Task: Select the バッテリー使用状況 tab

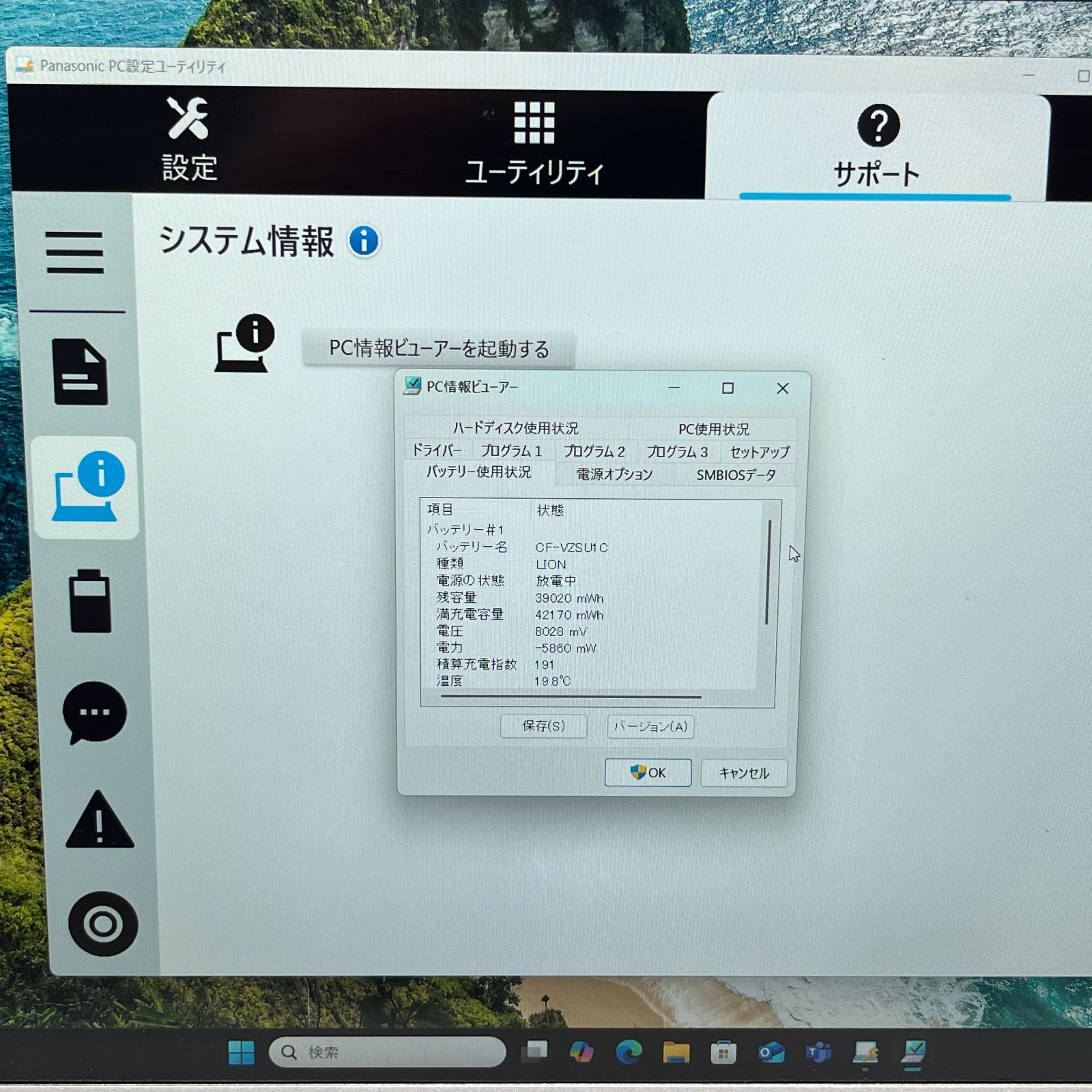Action: (478, 472)
